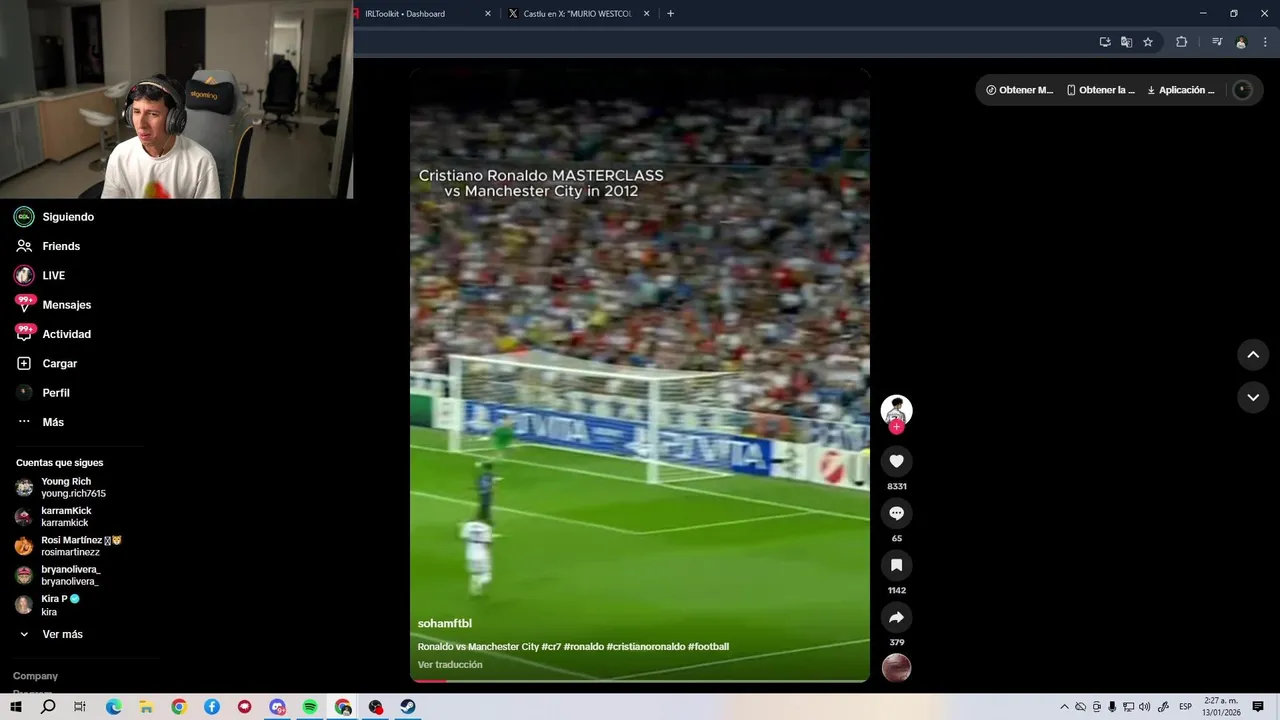Image resolution: width=1280 pixels, height=720 pixels.
Task: Click Aplicación download button
Action: coord(1181,90)
